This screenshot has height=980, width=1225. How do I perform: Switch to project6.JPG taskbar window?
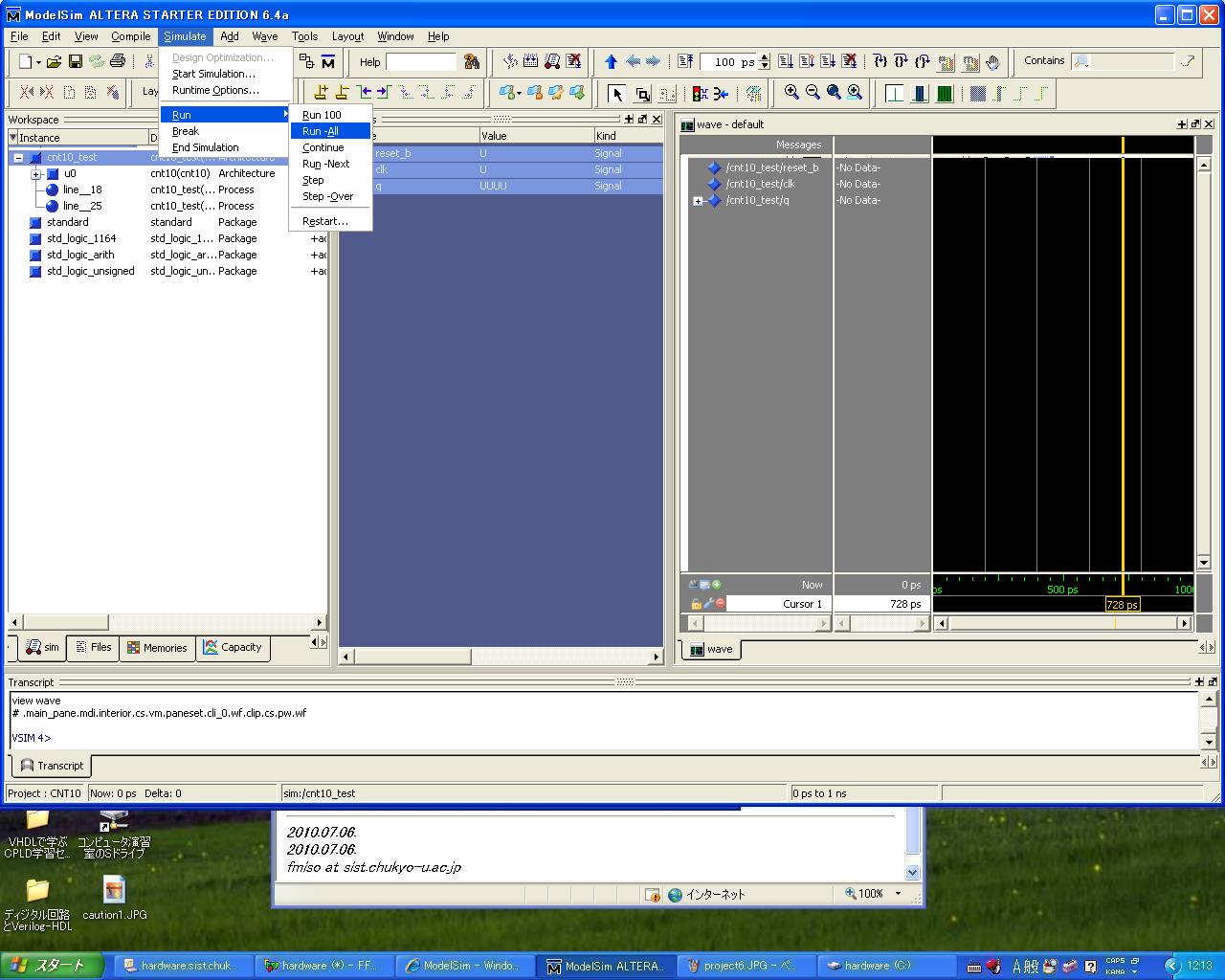pyautogui.click(x=745, y=966)
